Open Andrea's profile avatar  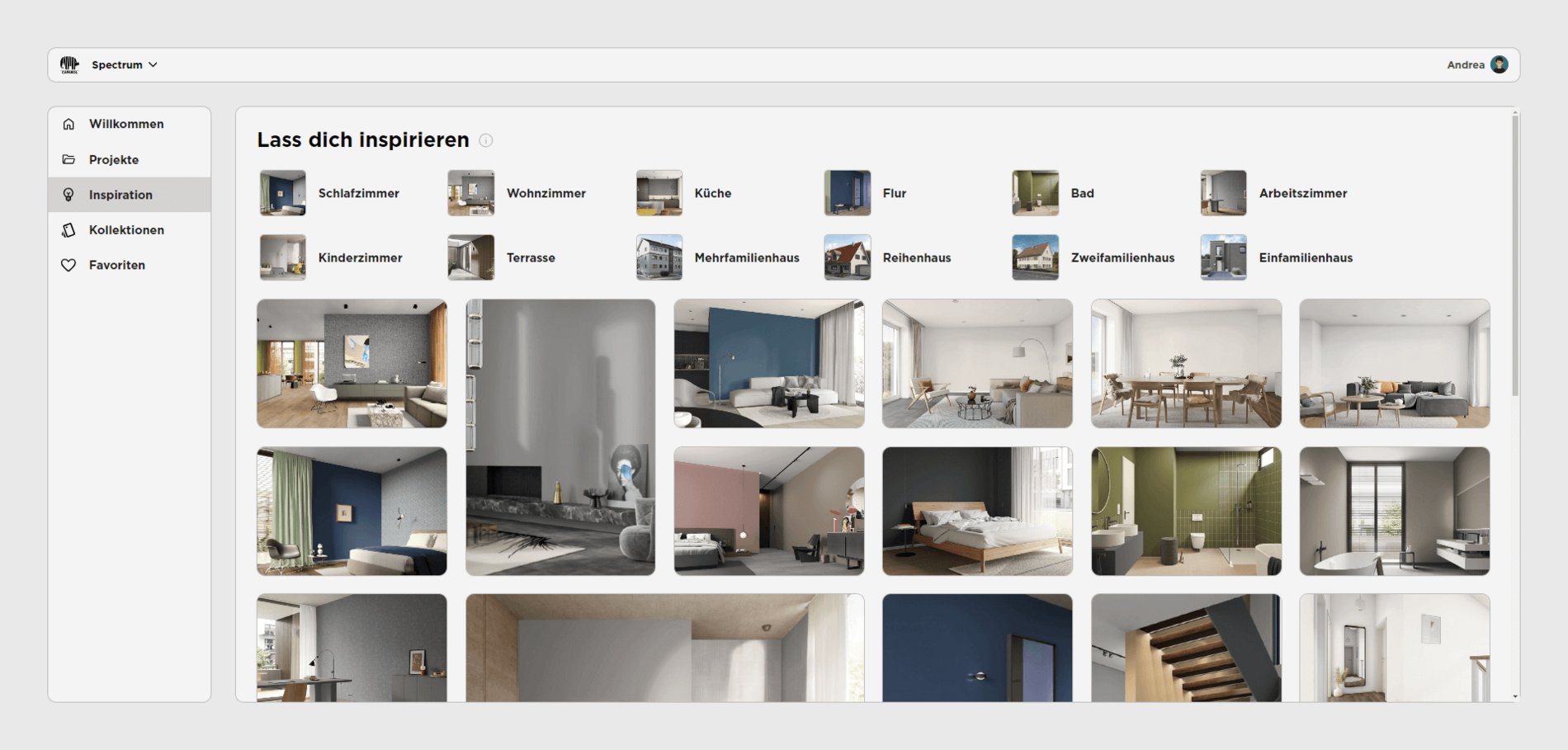click(1501, 64)
